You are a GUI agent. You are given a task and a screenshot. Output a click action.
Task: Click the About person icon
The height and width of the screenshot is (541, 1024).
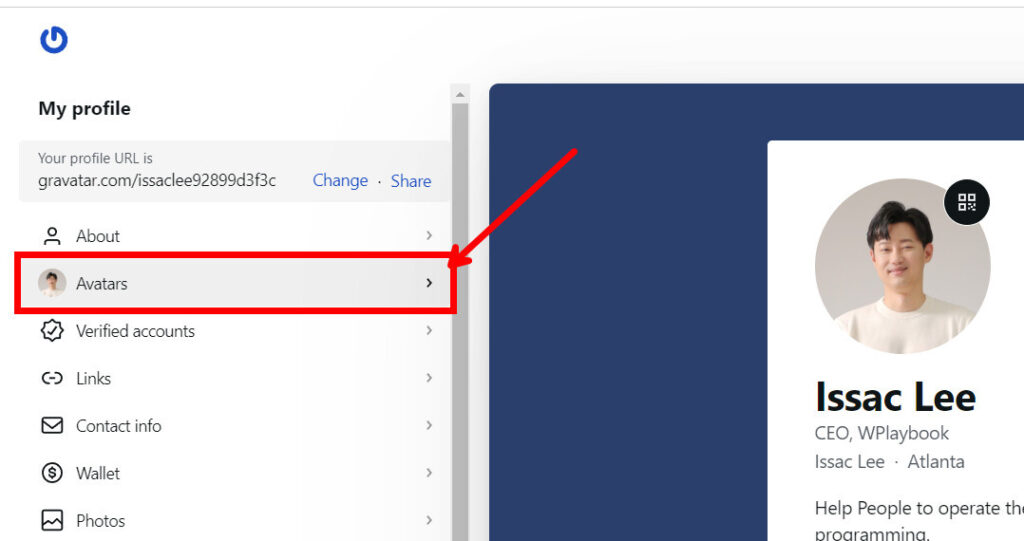point(52,236)
